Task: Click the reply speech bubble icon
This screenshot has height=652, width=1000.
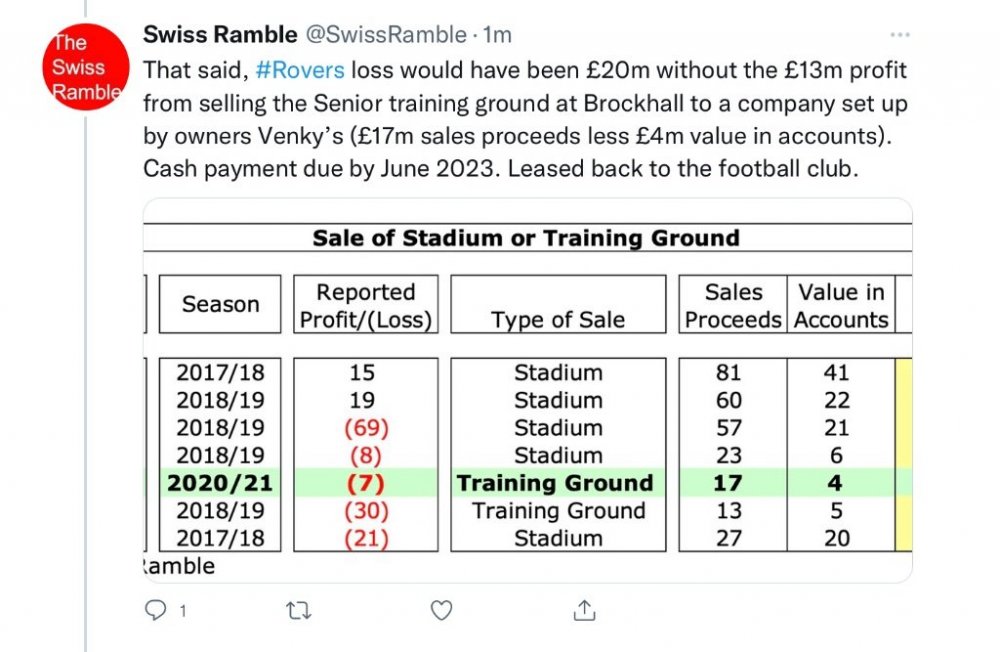Action: 155,609
